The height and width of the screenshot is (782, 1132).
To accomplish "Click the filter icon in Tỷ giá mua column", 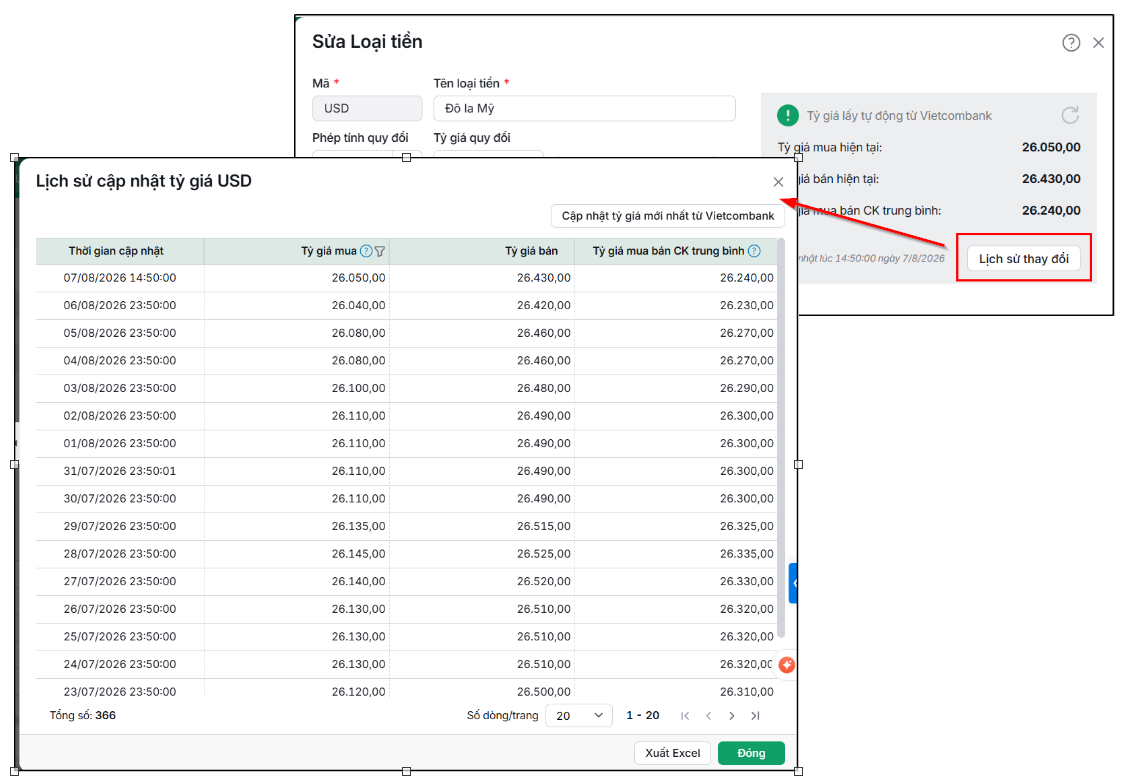I will [x=380, y=251].
